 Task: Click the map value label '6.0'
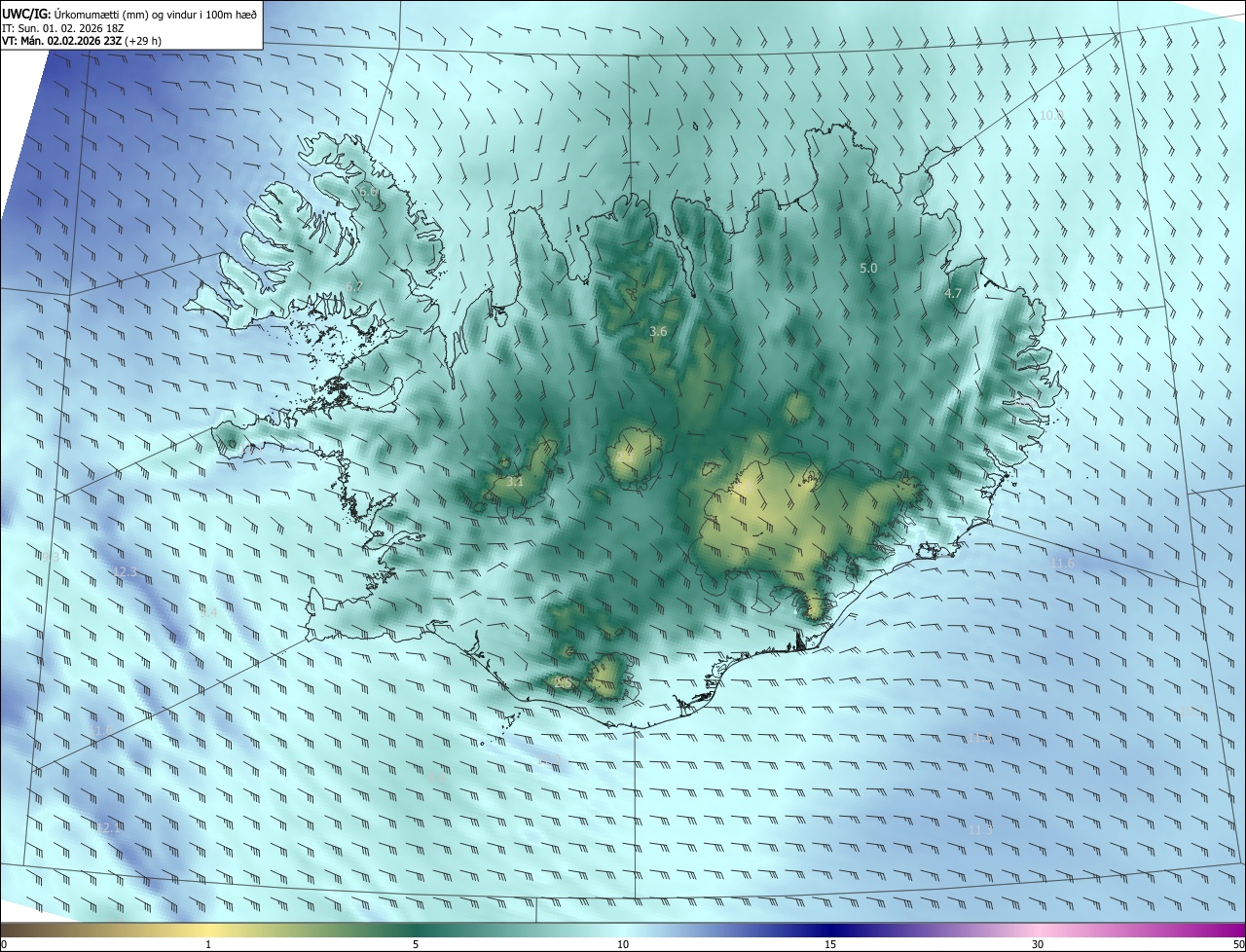(369, 192)
